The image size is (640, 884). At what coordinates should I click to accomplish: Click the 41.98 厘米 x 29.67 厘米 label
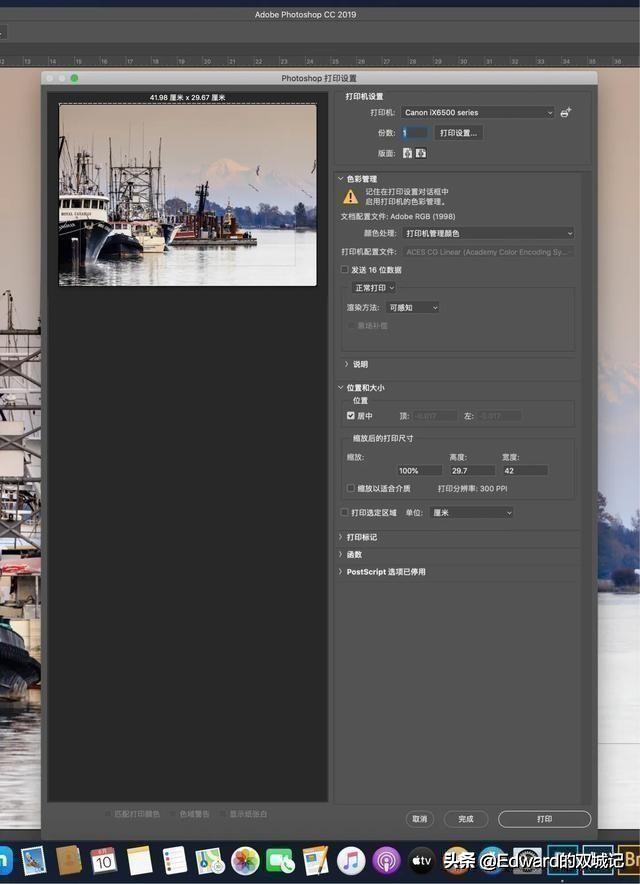pyautogui.click(x=188, y=98)
